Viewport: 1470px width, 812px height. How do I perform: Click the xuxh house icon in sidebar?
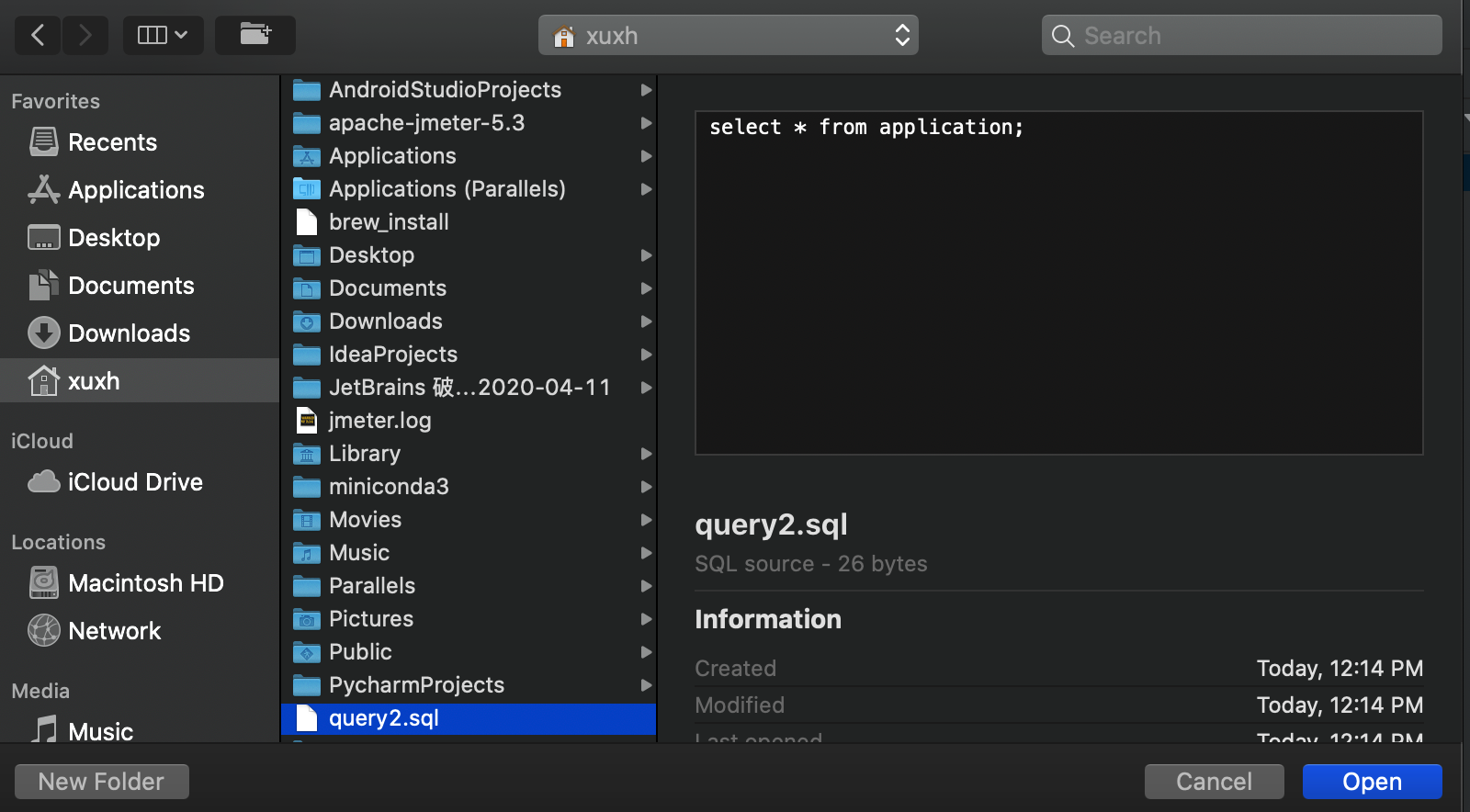coord(43,380)
